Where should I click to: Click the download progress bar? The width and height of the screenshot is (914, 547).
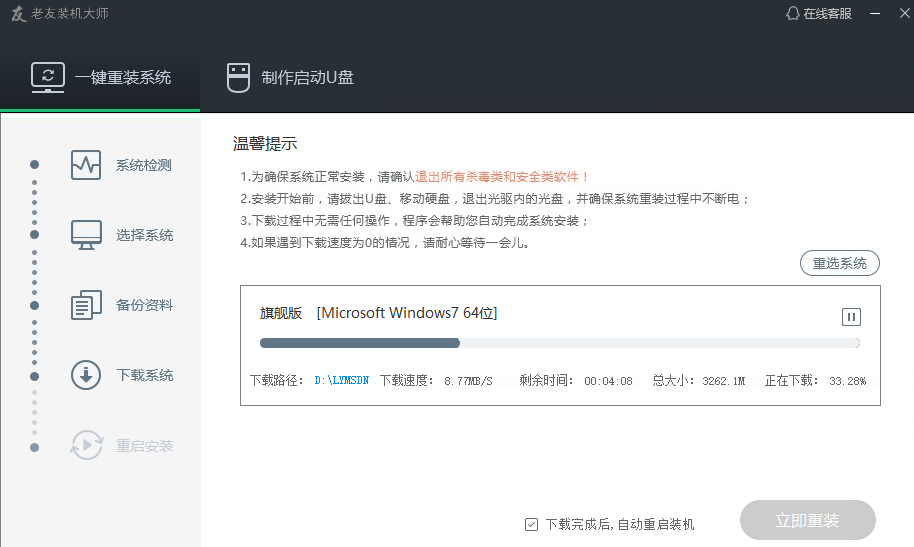(x=560, y=343)
